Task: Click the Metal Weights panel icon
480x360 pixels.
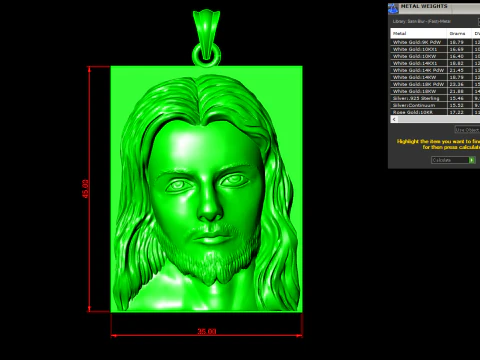Action: [x=394, y=9]
